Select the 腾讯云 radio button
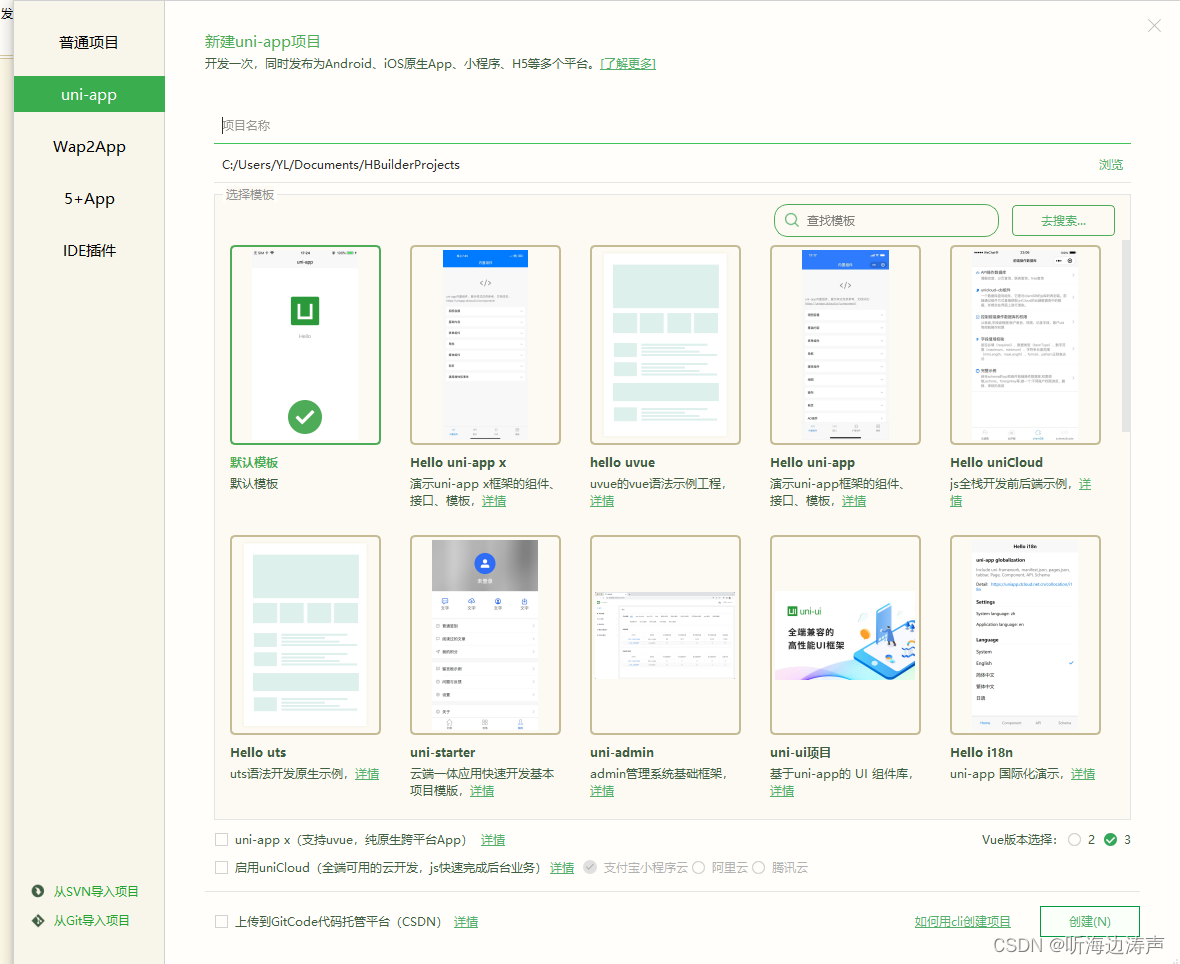This screenshot has height=964, width=1180. [x=758, y=867]
